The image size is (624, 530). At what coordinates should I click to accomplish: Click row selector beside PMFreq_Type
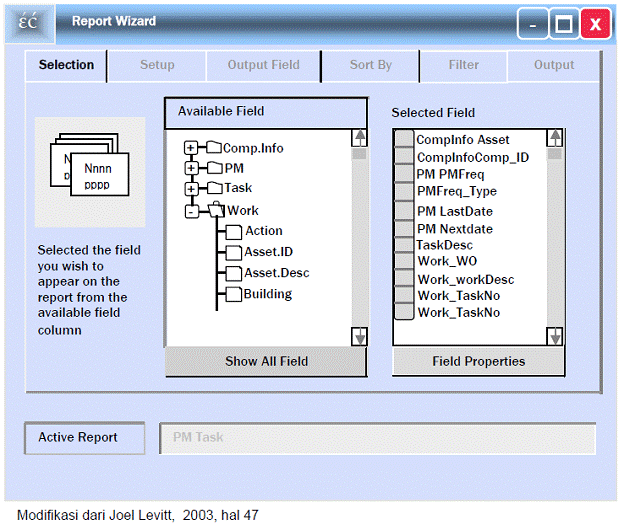(404, 191)
